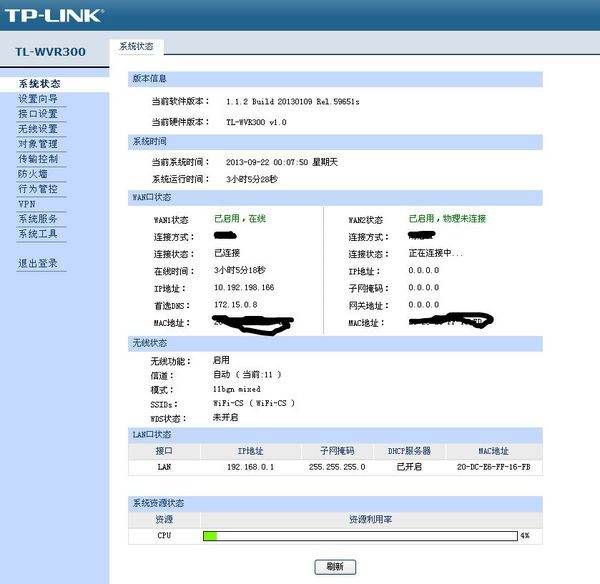Click the 资源 column header
Viewport: 600px width, 584px height.
point(164,519)
